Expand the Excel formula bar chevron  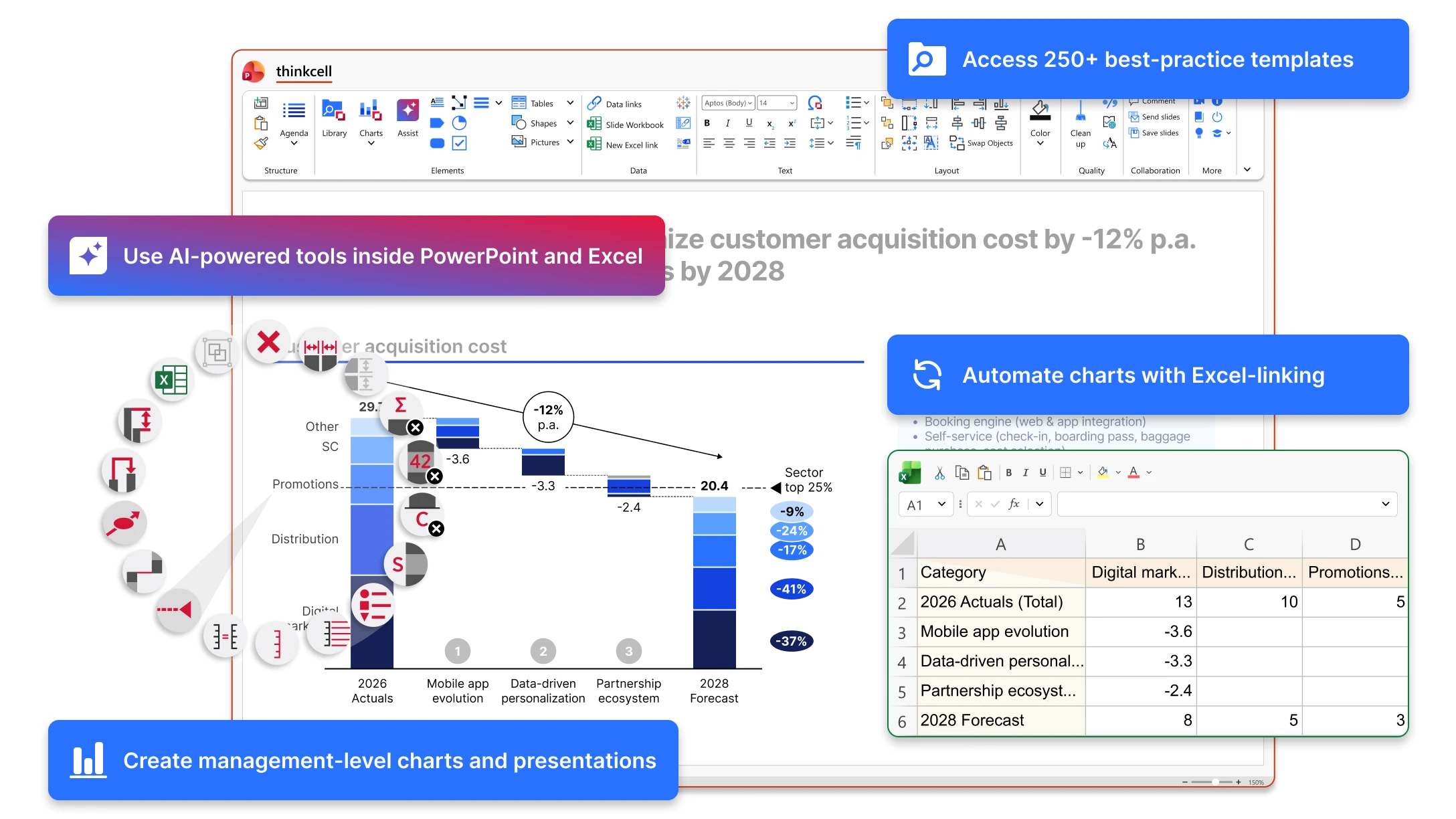tap(1385, 504)
